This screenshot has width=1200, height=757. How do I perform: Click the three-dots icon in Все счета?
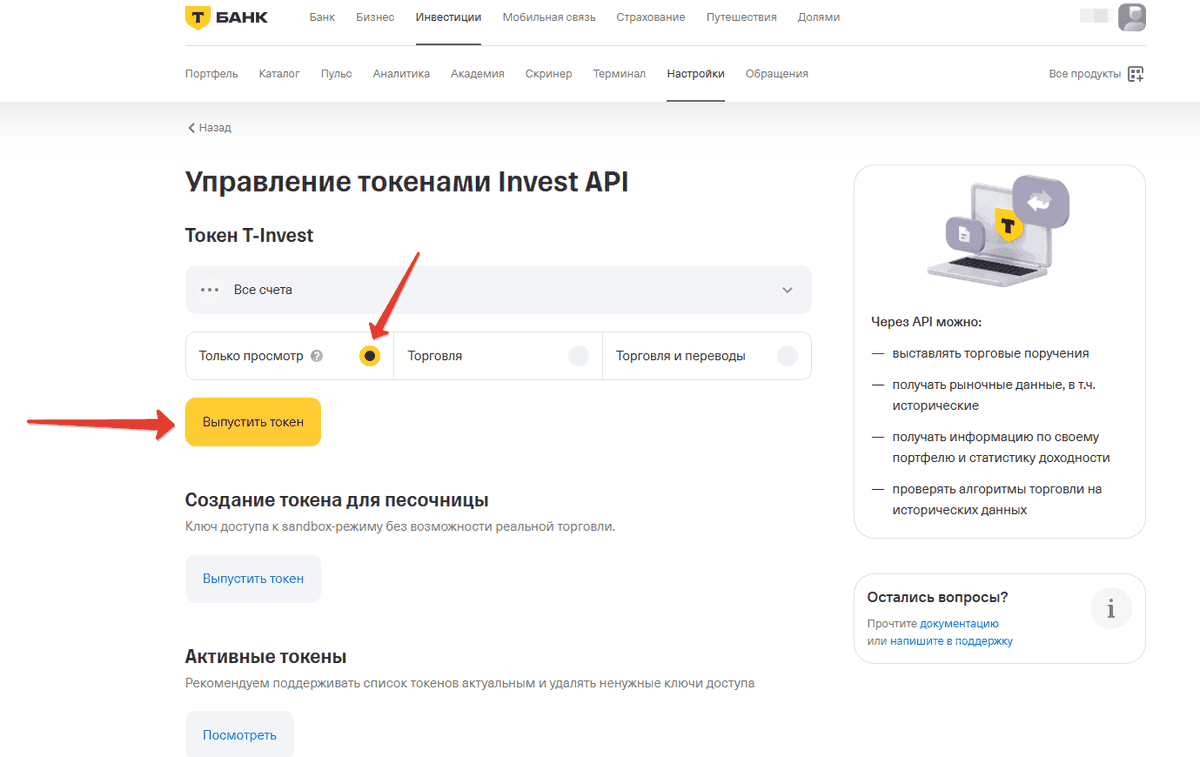pos(209,290)
